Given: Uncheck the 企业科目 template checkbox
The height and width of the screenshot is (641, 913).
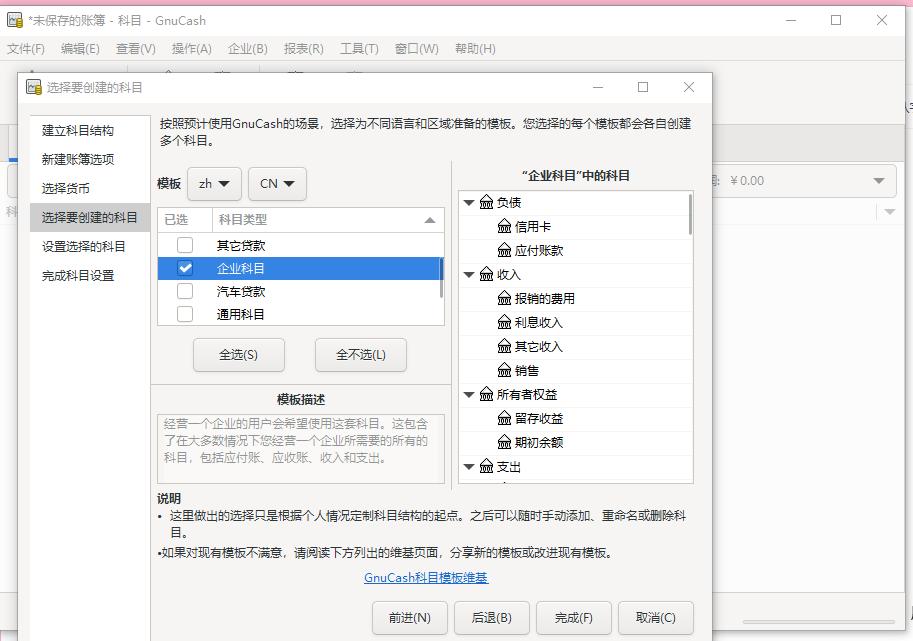Looking at the screenshot, I should click(x=185, y=268).
